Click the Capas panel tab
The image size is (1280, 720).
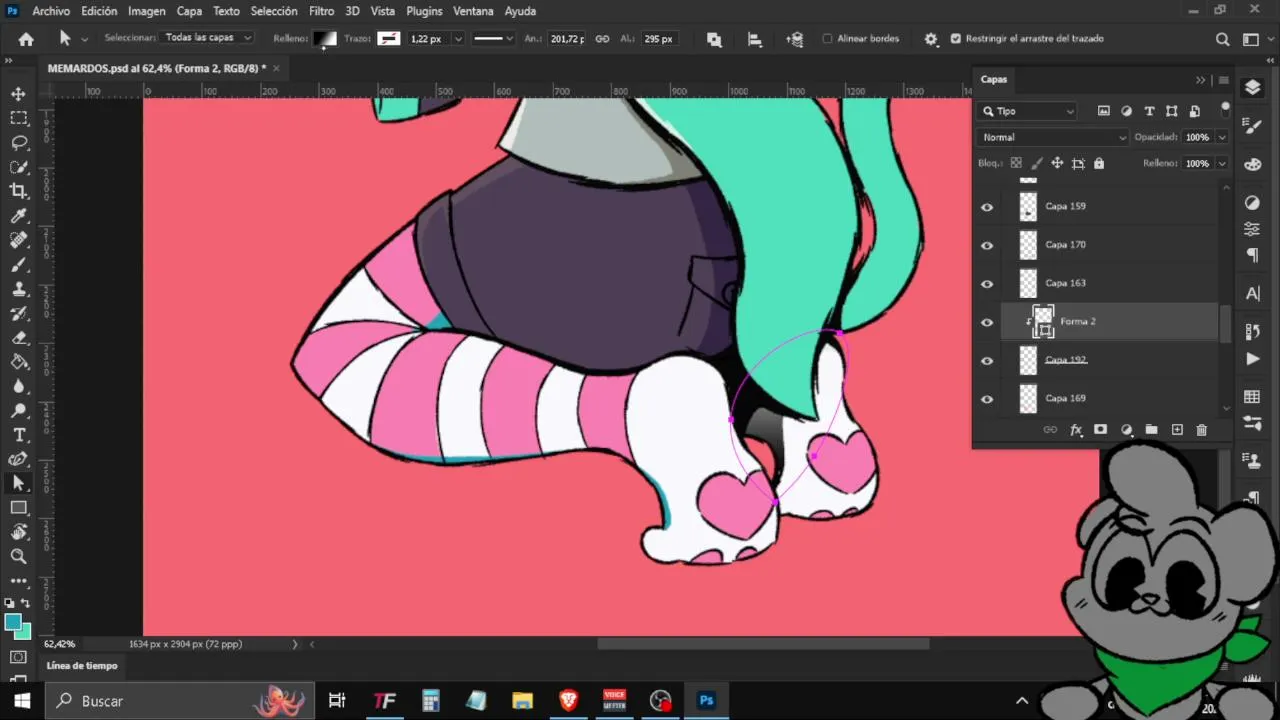coord(994,80)
